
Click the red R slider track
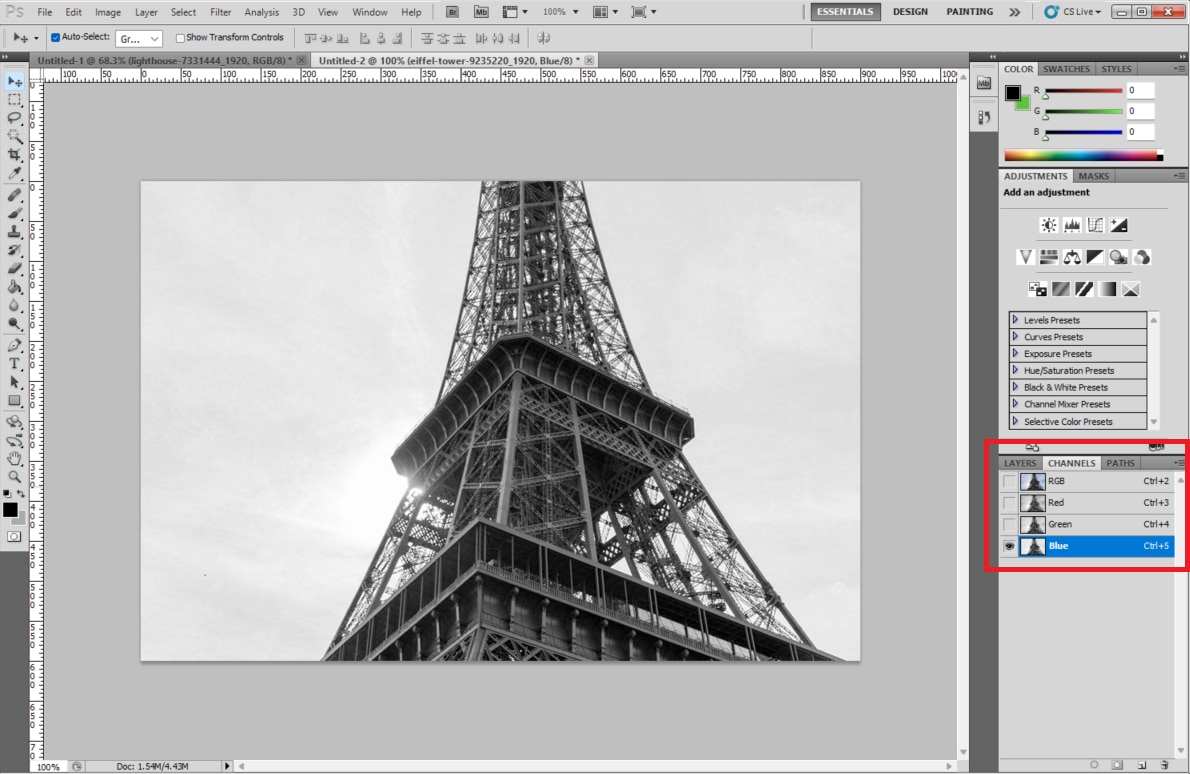1083,91
